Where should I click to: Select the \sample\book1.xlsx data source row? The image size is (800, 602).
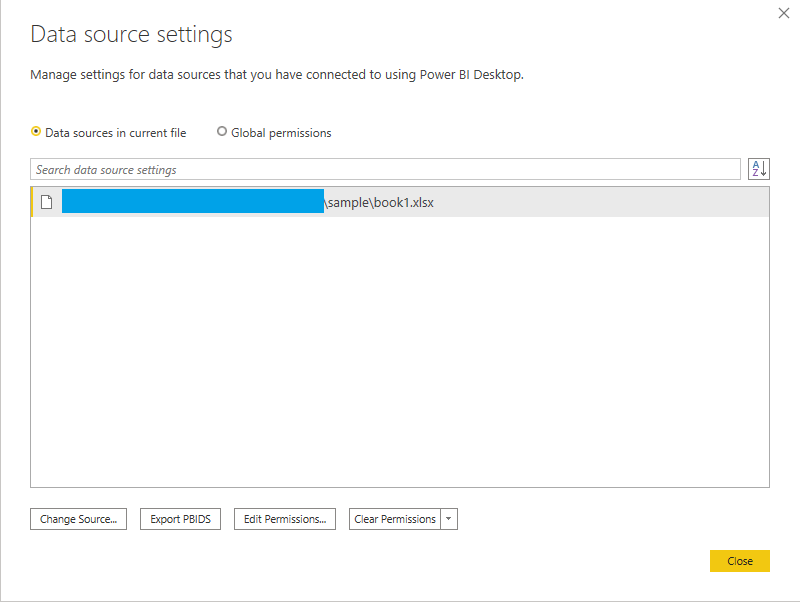tap(400, 202)
